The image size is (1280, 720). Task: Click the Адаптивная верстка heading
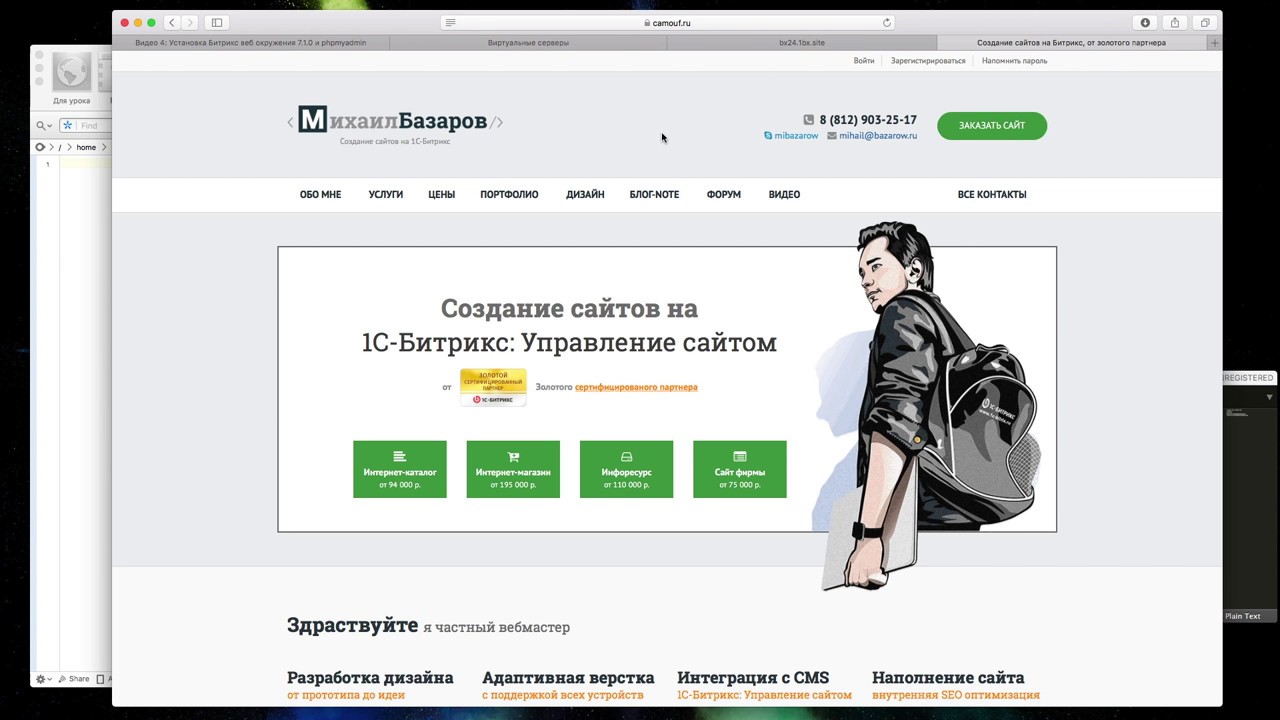(568, 677)
